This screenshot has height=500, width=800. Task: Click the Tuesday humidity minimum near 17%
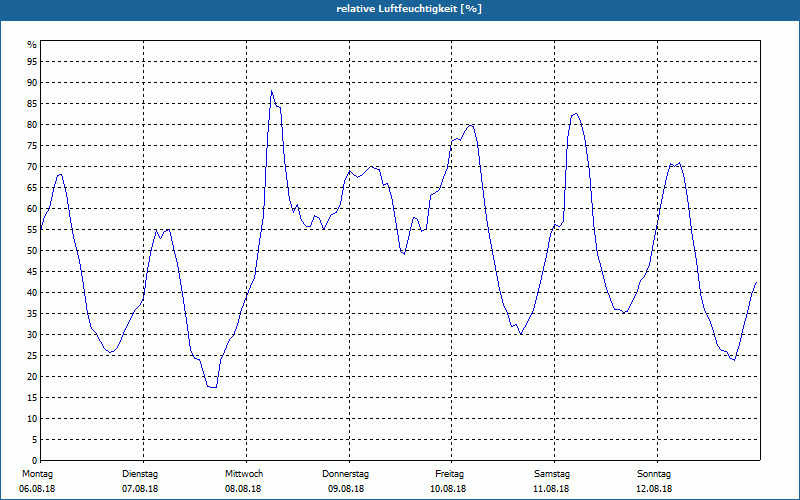click(x=213, y=387)
